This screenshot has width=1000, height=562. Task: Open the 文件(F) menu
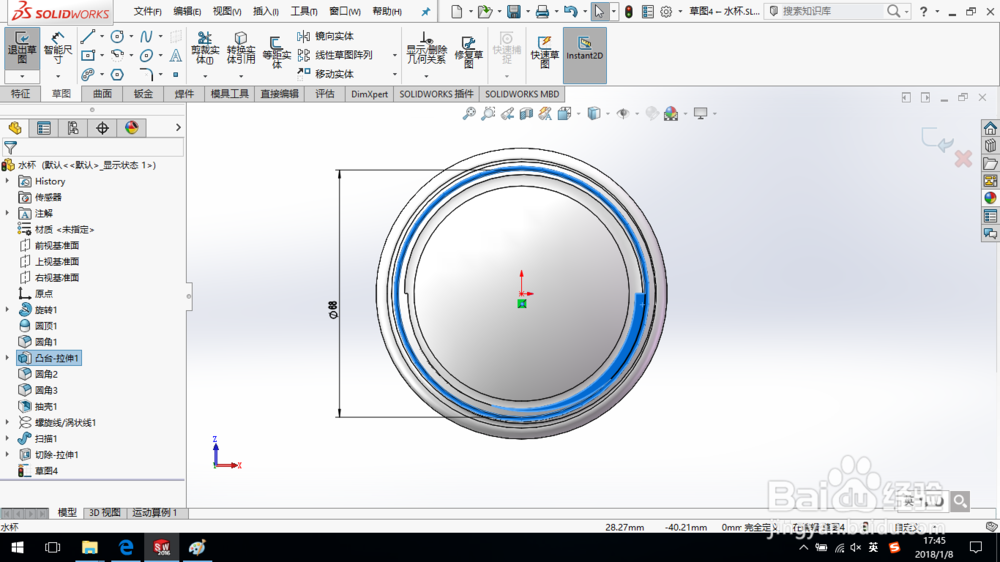point(147,11)
